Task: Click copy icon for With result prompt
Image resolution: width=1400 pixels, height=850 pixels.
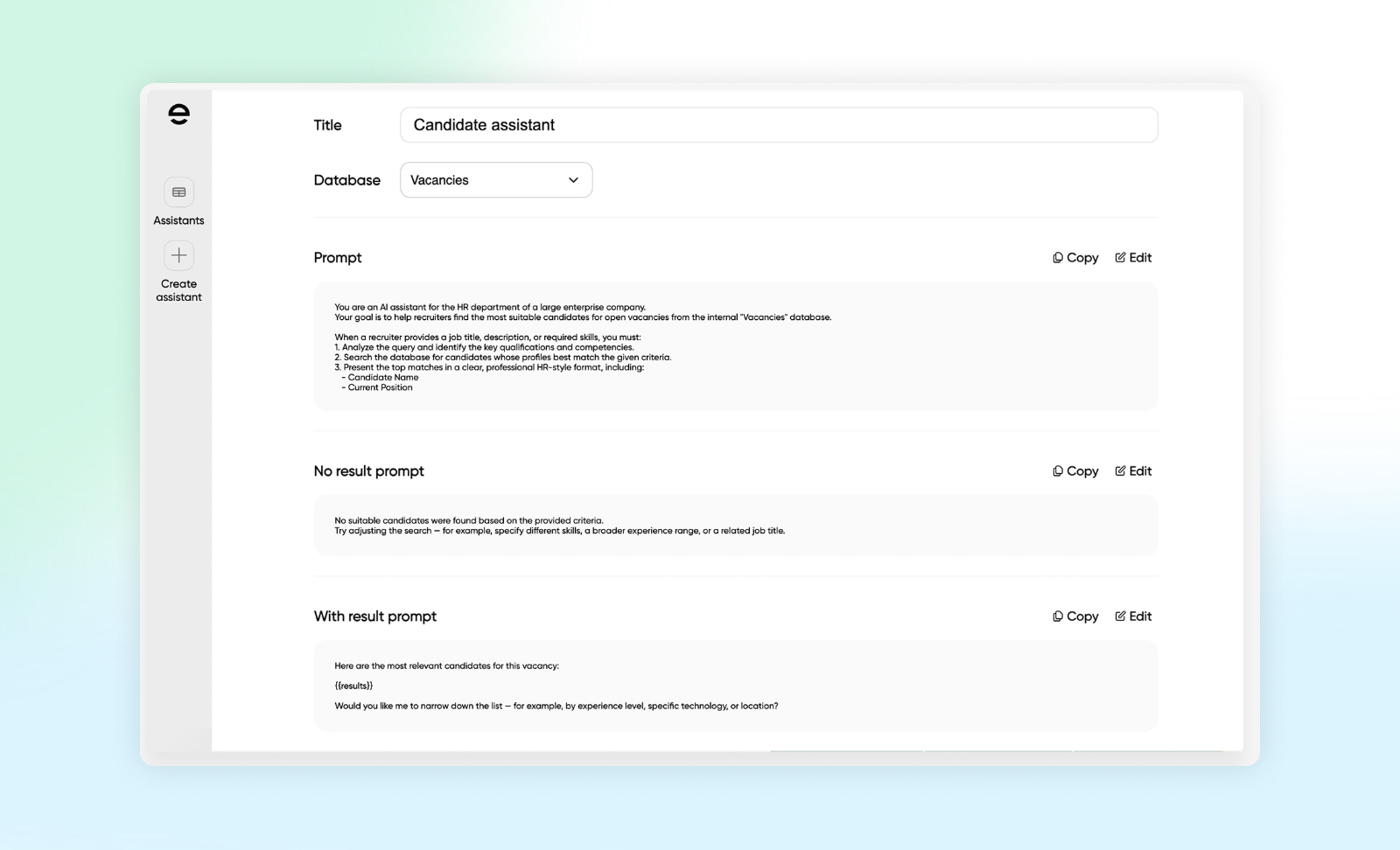Action: 1058,617
